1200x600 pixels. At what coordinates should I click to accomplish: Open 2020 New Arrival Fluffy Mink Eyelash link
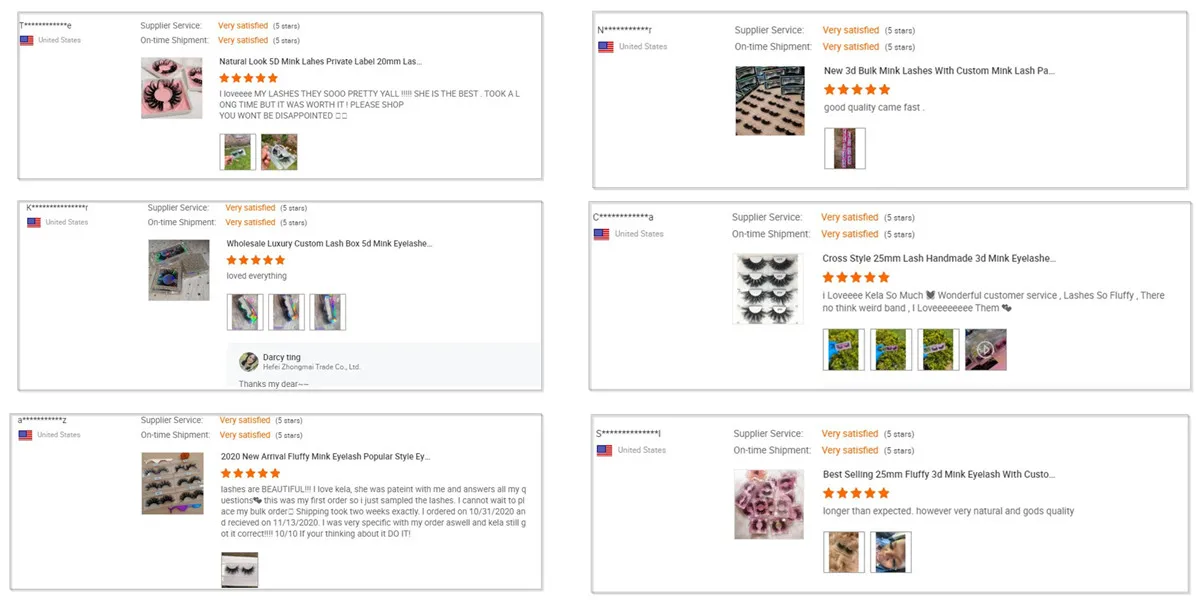click(325, 456)
